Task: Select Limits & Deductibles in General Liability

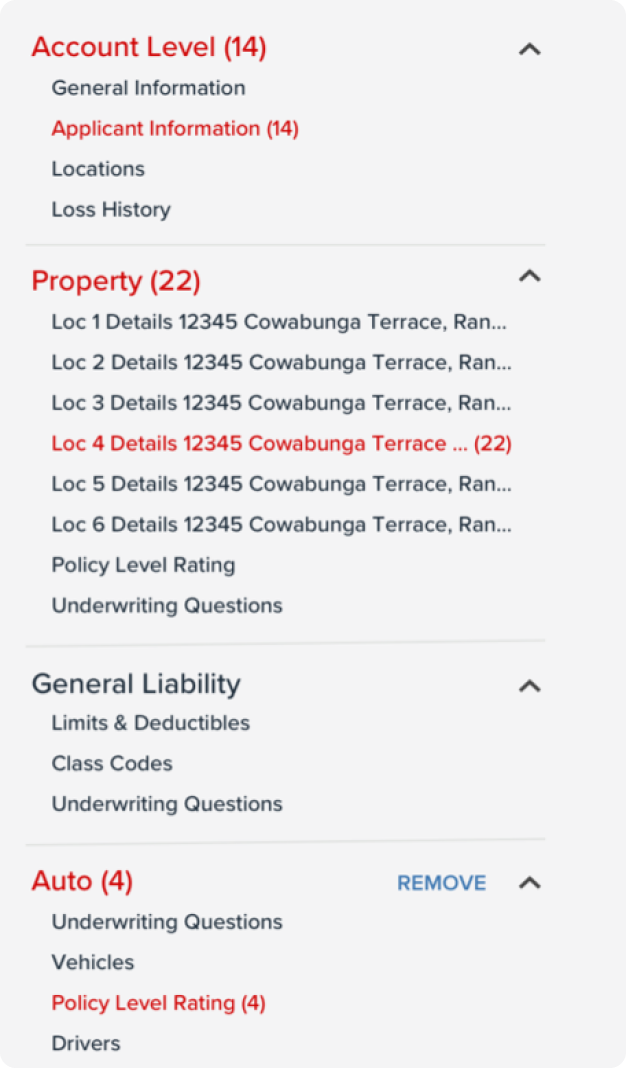Action: point(150,723)
